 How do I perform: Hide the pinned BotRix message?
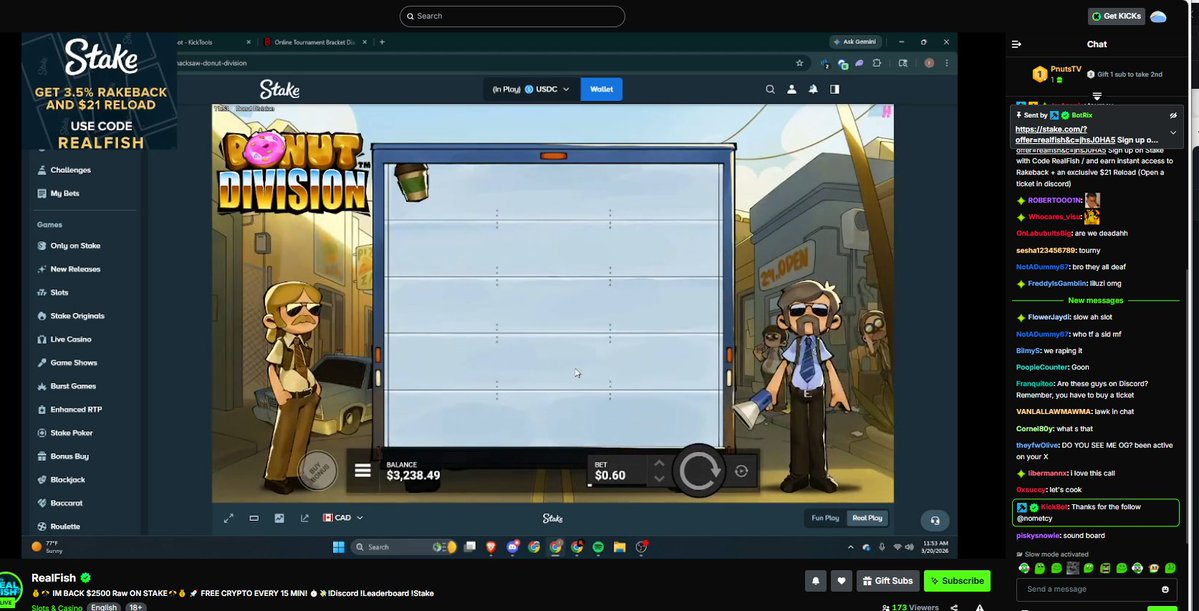1173,115
